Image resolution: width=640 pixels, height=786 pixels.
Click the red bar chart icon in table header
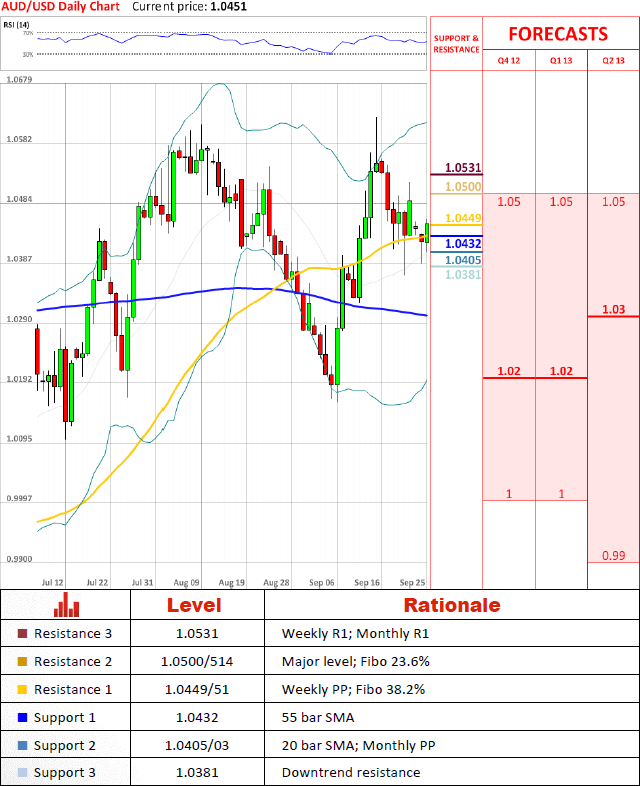[x=66, y=605]
